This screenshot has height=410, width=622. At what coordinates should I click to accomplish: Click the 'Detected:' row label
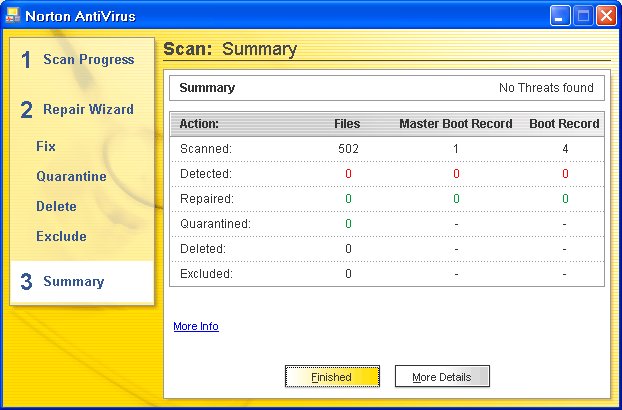206,174
